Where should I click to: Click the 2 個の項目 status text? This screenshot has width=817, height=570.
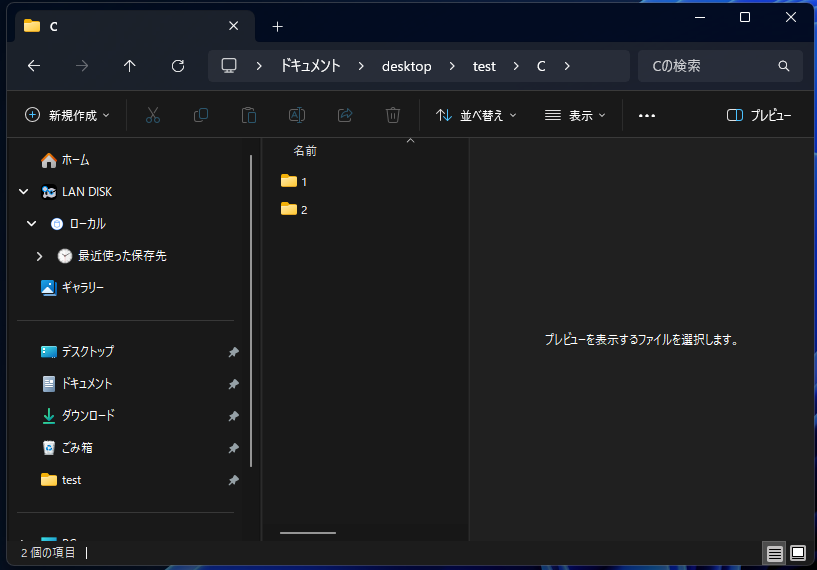tap(48, 553)
